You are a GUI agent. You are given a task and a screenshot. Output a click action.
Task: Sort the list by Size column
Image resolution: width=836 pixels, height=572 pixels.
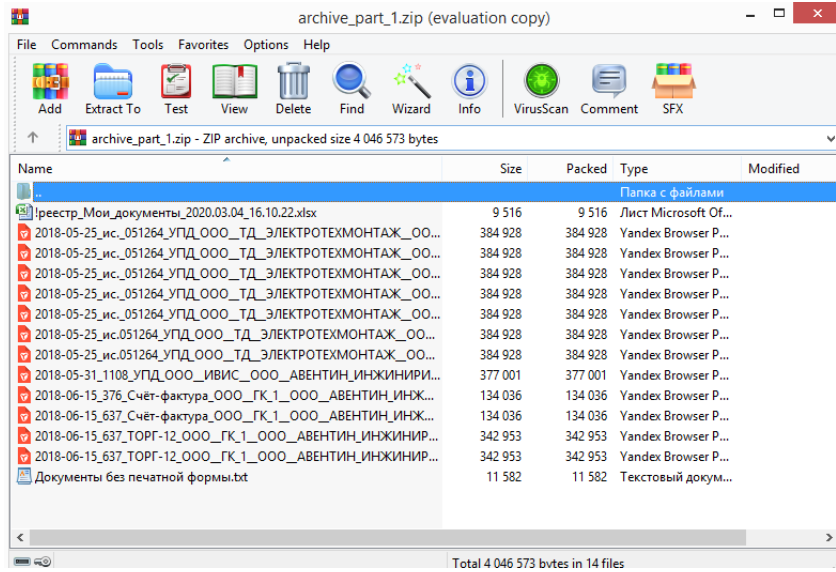(485, 168)
